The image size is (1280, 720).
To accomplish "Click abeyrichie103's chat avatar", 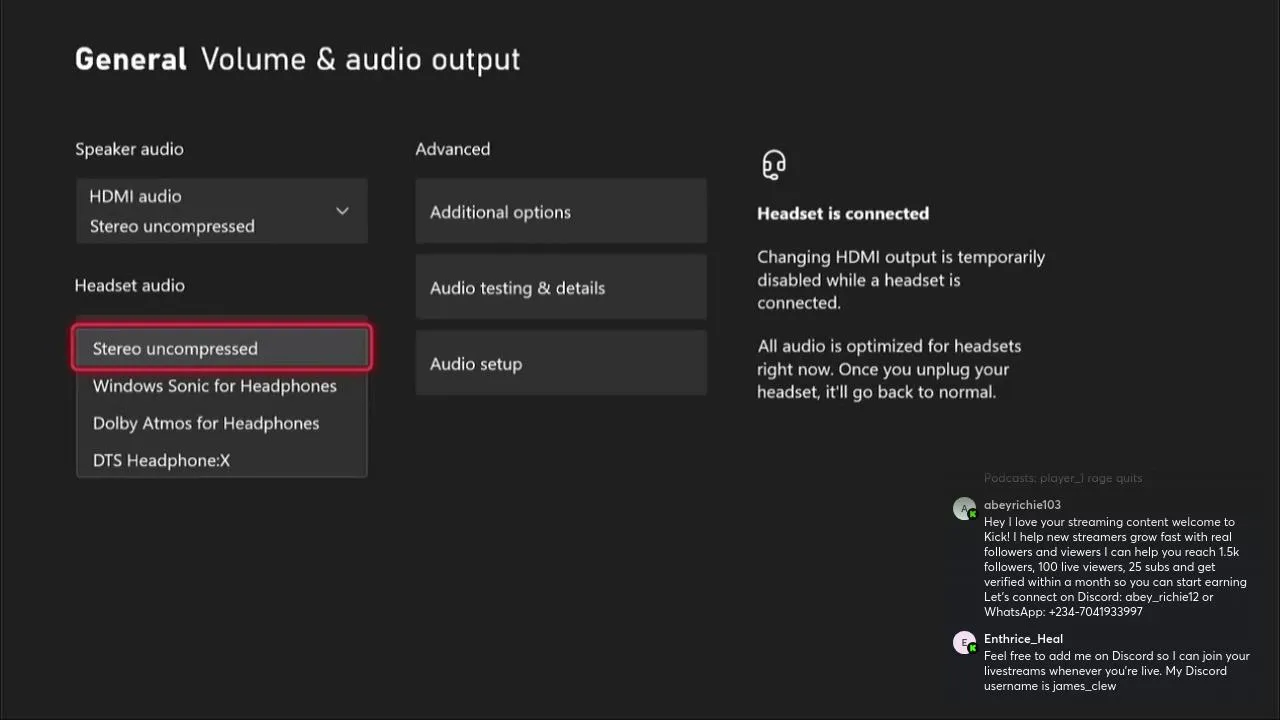I will point(964,509).
